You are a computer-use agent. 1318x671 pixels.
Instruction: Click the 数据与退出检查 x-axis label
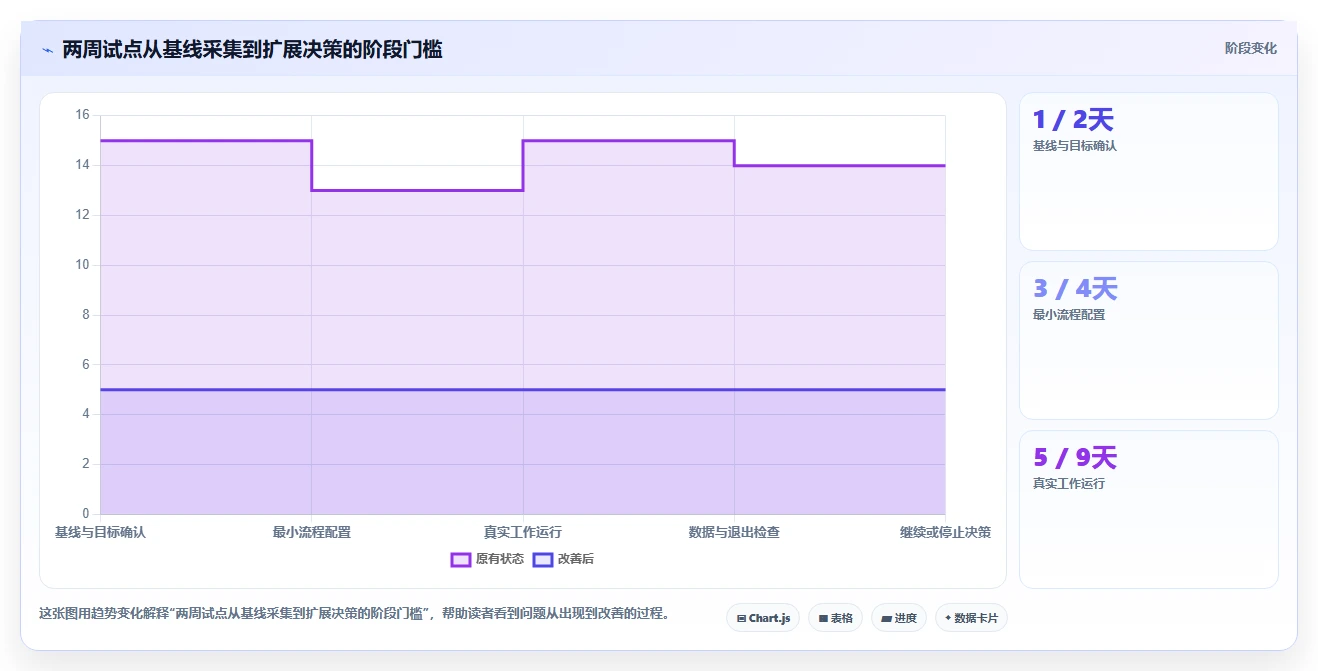click(734, 532)
